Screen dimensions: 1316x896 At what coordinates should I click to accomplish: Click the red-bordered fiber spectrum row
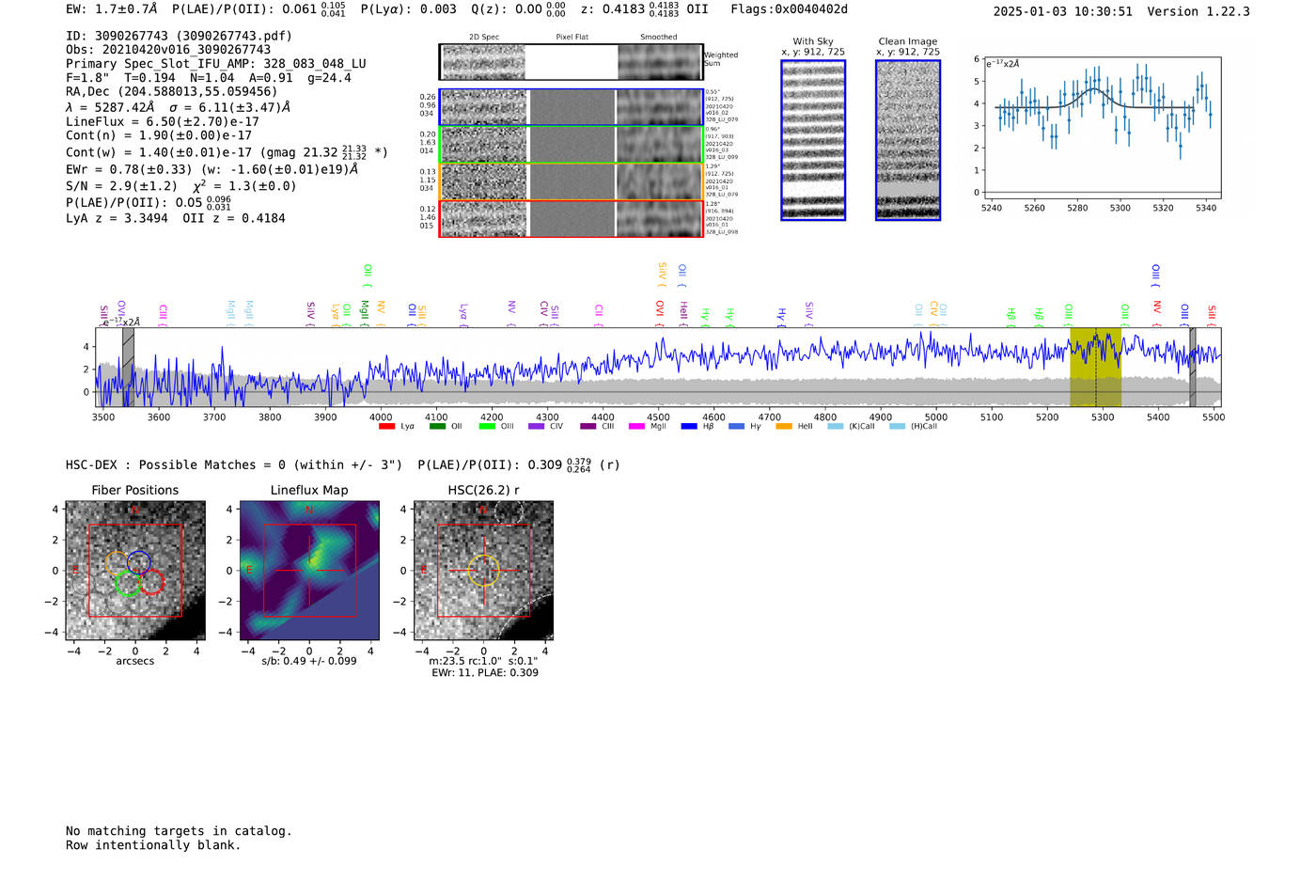click(x=571, y=218)
